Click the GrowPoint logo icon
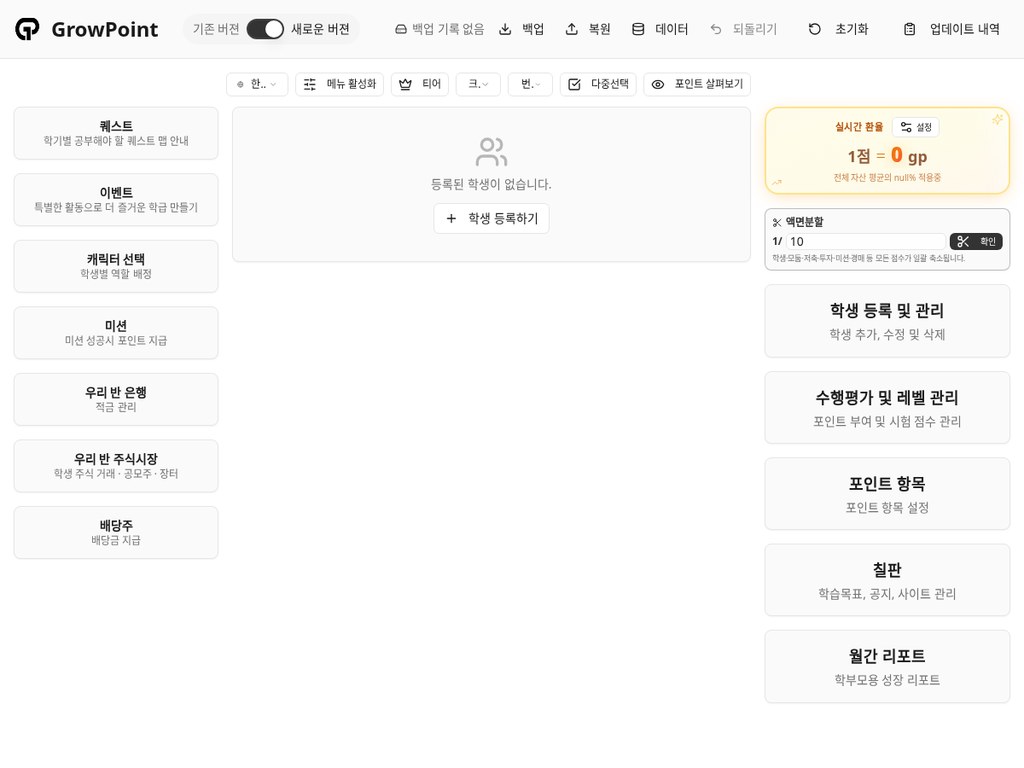Viewport: 1024px width, 768px height. (27, 29)
